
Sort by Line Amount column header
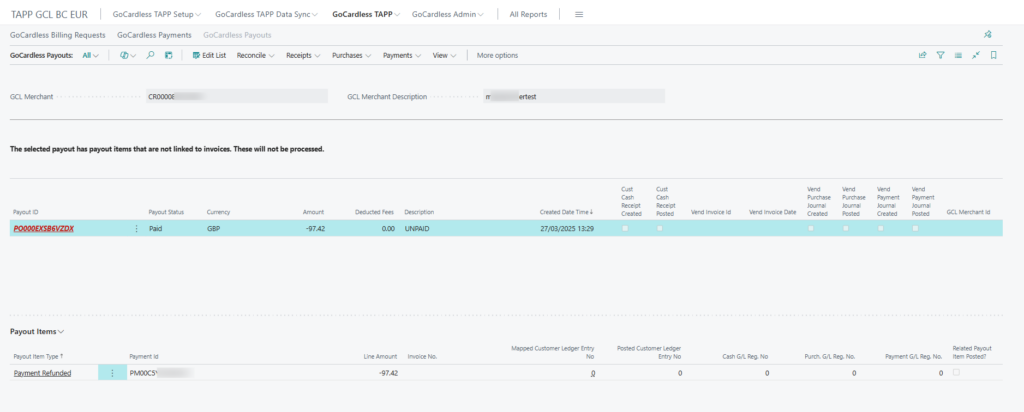[380, 357]
